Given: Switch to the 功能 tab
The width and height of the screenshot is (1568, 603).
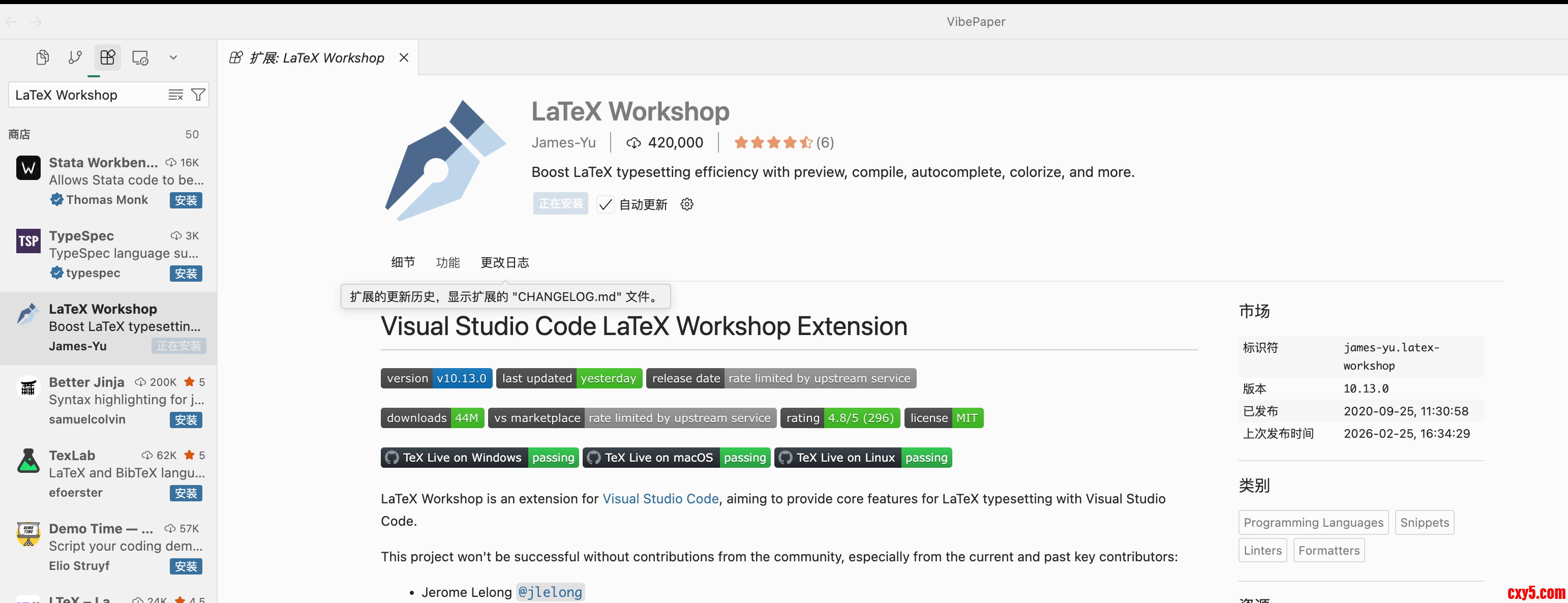Looking at the screenshot, I should pyautogui.click(x=447, y=262).
